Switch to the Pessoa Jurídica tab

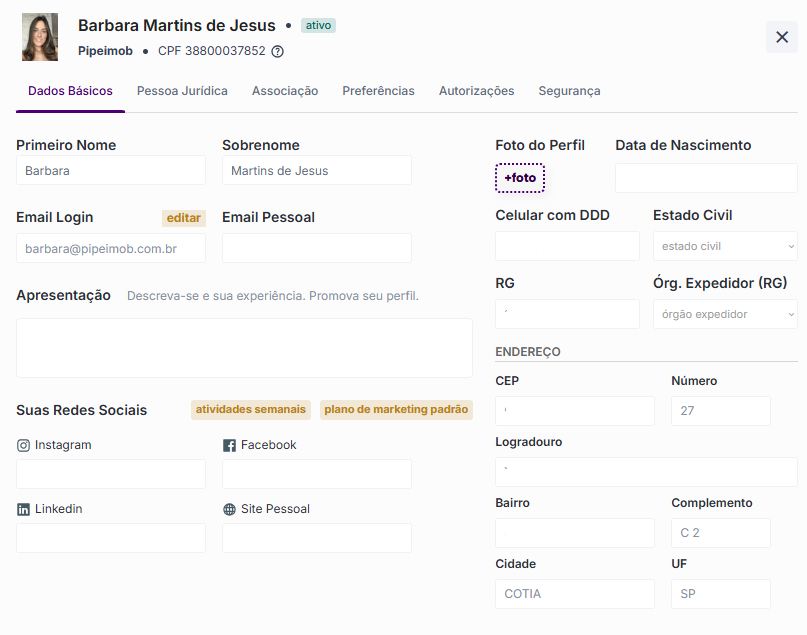[x=182, y=91]
